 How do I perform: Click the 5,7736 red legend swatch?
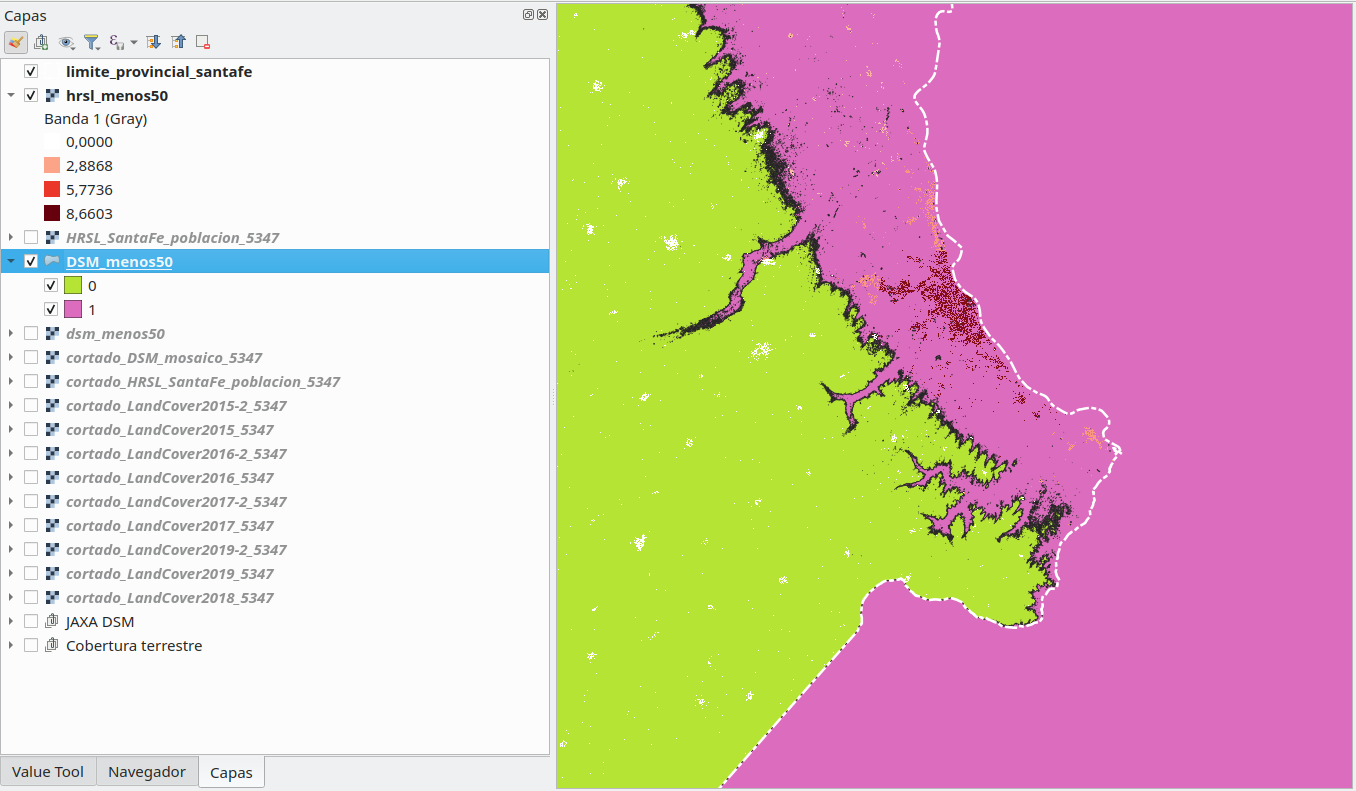[52, 190]
